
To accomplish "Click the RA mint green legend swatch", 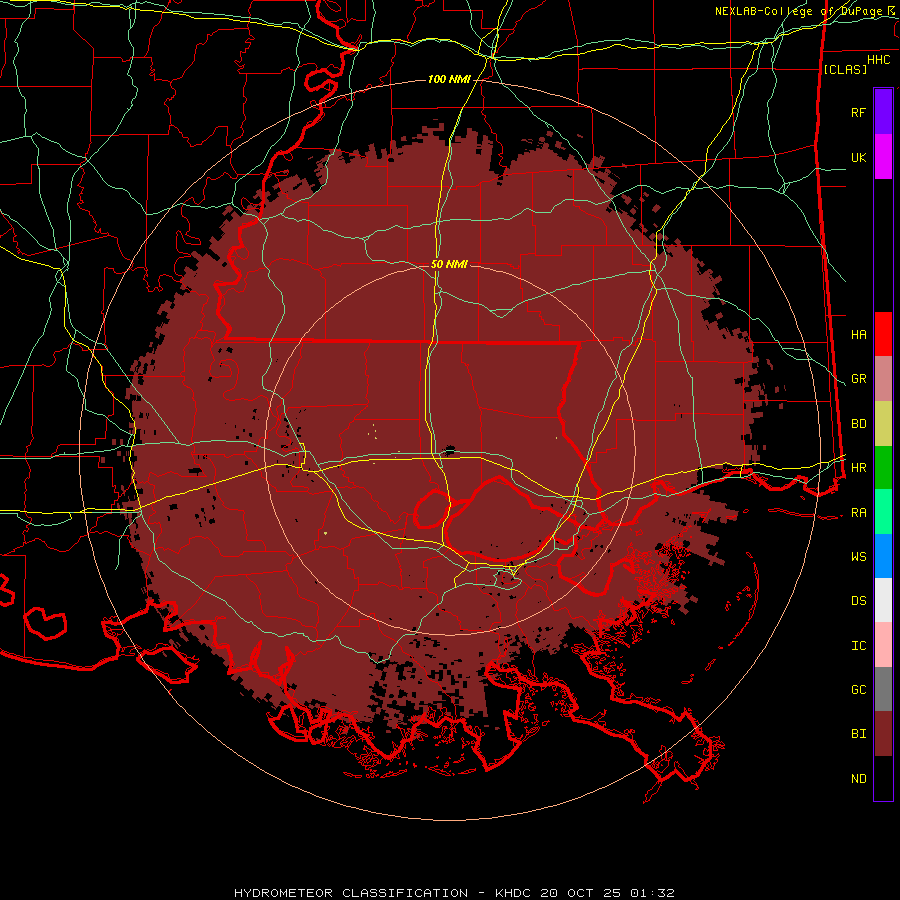I will [883, 512].
